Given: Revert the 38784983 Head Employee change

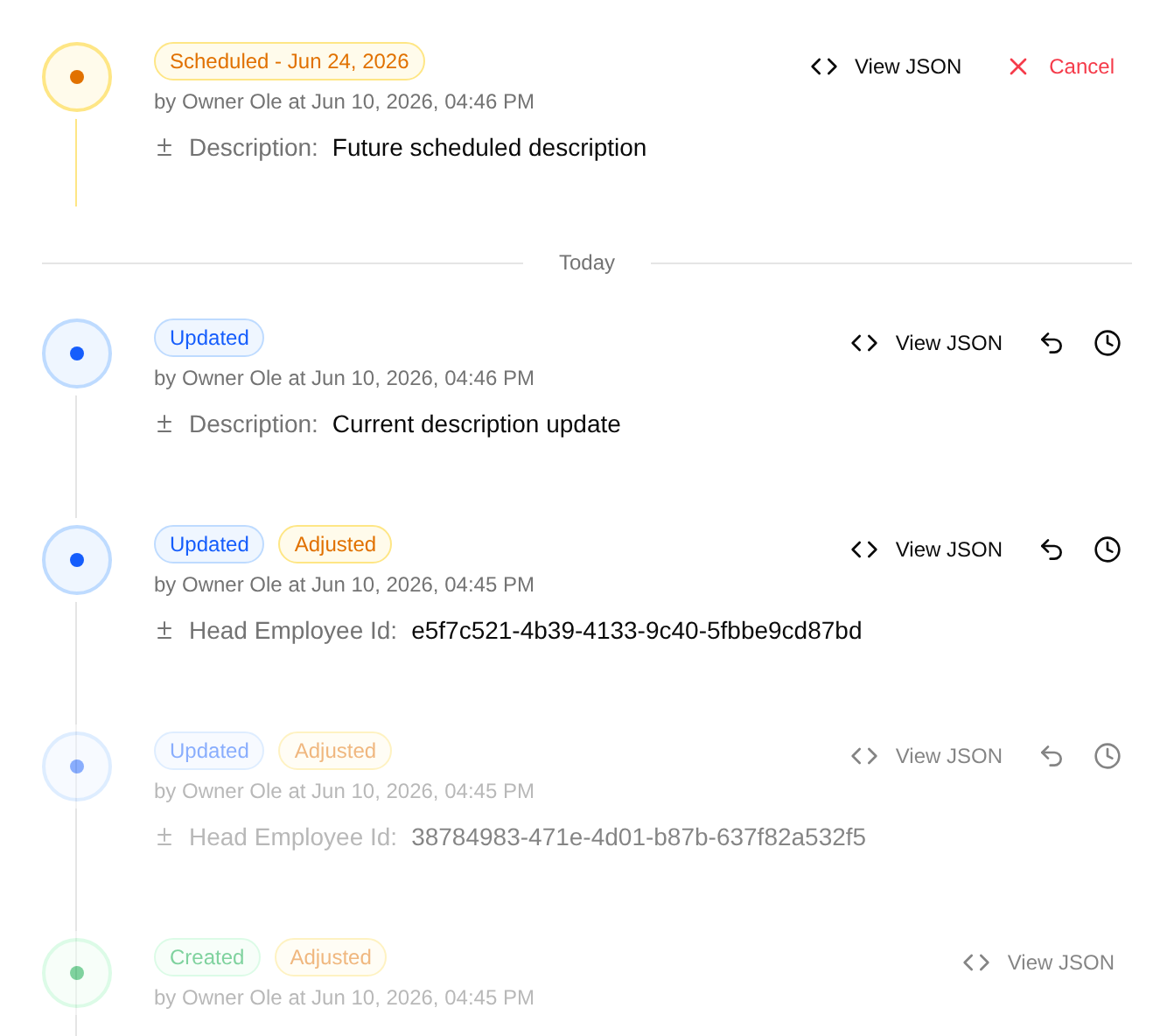Looking at the screenshot, I should pos(1052,756).
